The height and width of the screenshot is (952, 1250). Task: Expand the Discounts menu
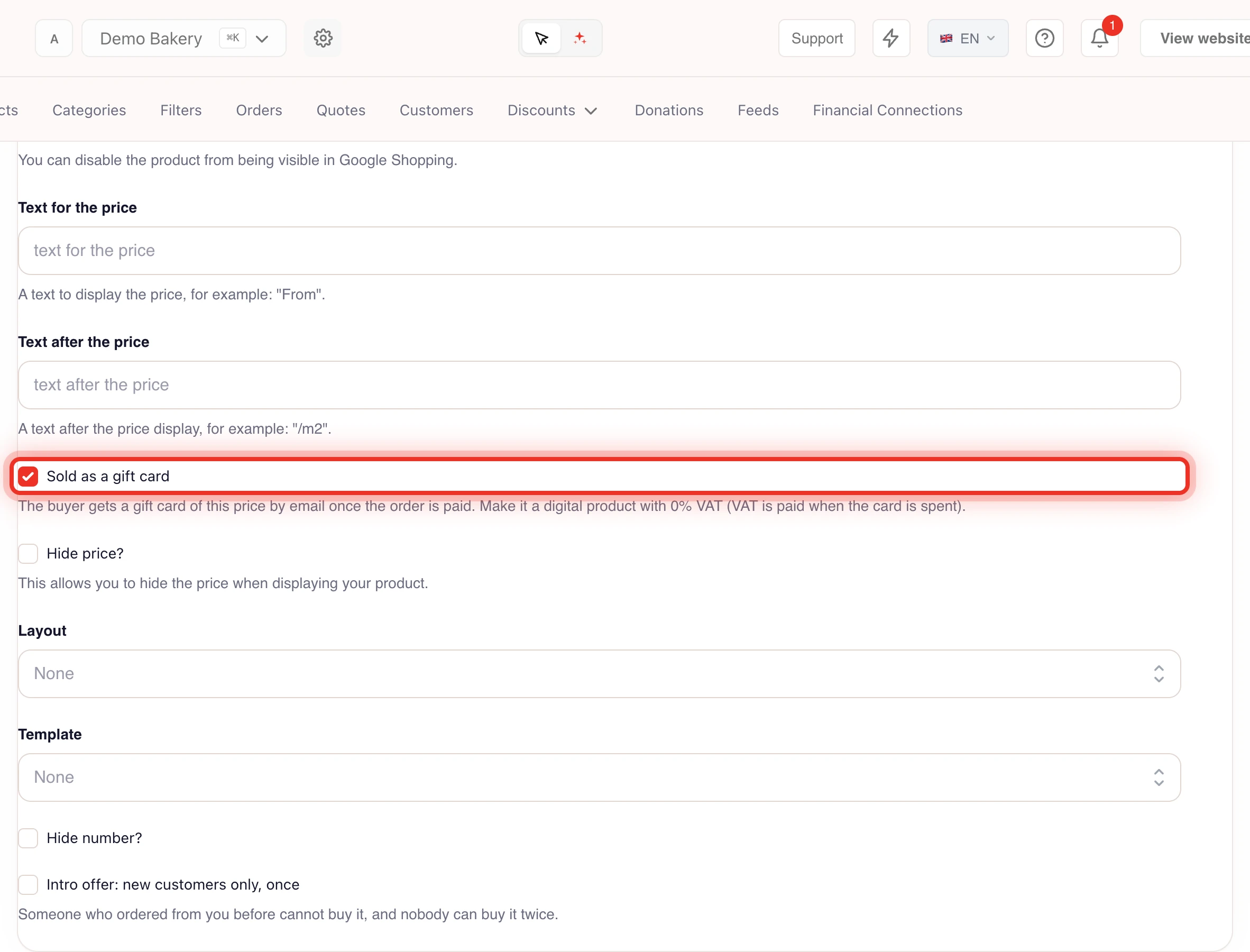pos(552,110)
